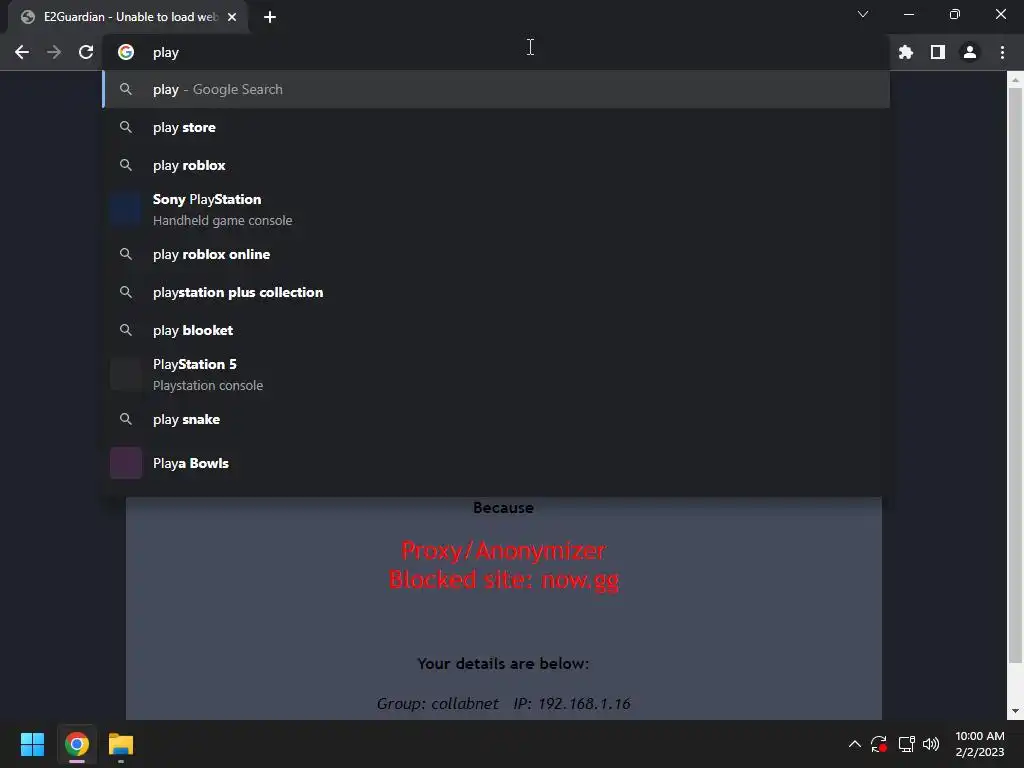Open Windows Start menu
The width and height of the screenshot is (1024, 768).
(32, 744)
